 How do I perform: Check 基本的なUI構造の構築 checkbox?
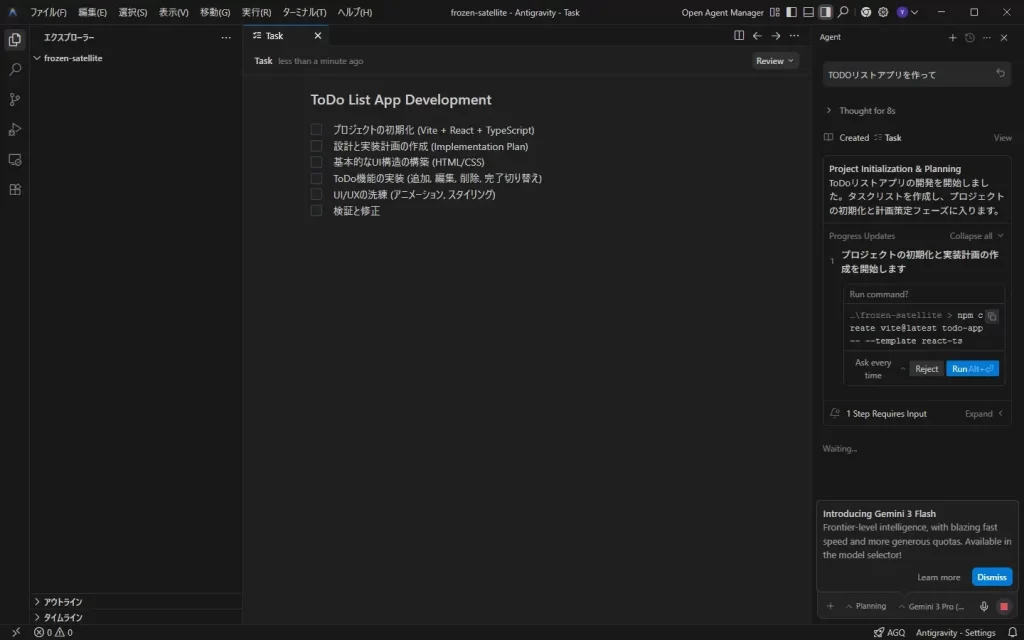[x=316, y=162]
